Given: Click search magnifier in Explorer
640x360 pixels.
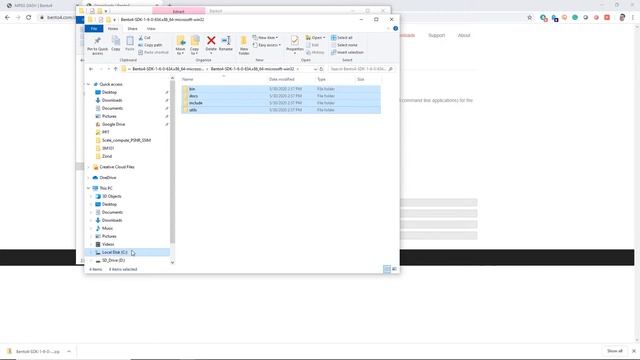Looking at the screenshot, I should pyautogui.click(x=390, y=69).
